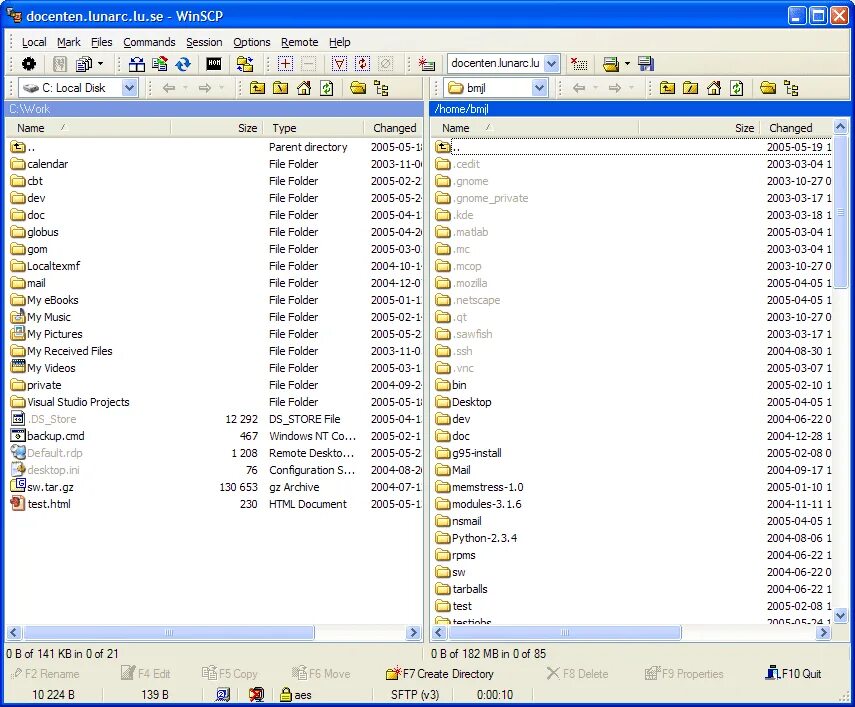Viewport: 855px width, 707px height.
Task: Open the Session menu
Action: tap(204, 42)
